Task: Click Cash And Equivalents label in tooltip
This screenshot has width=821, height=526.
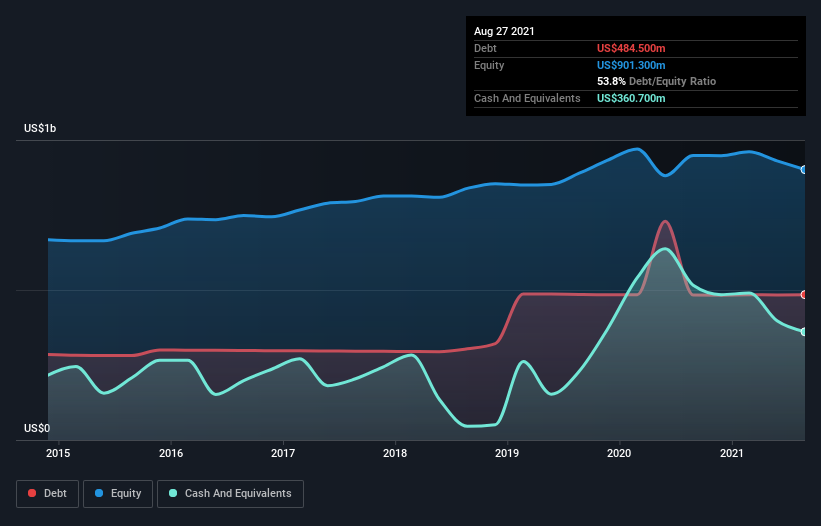Action: (527, 98)
